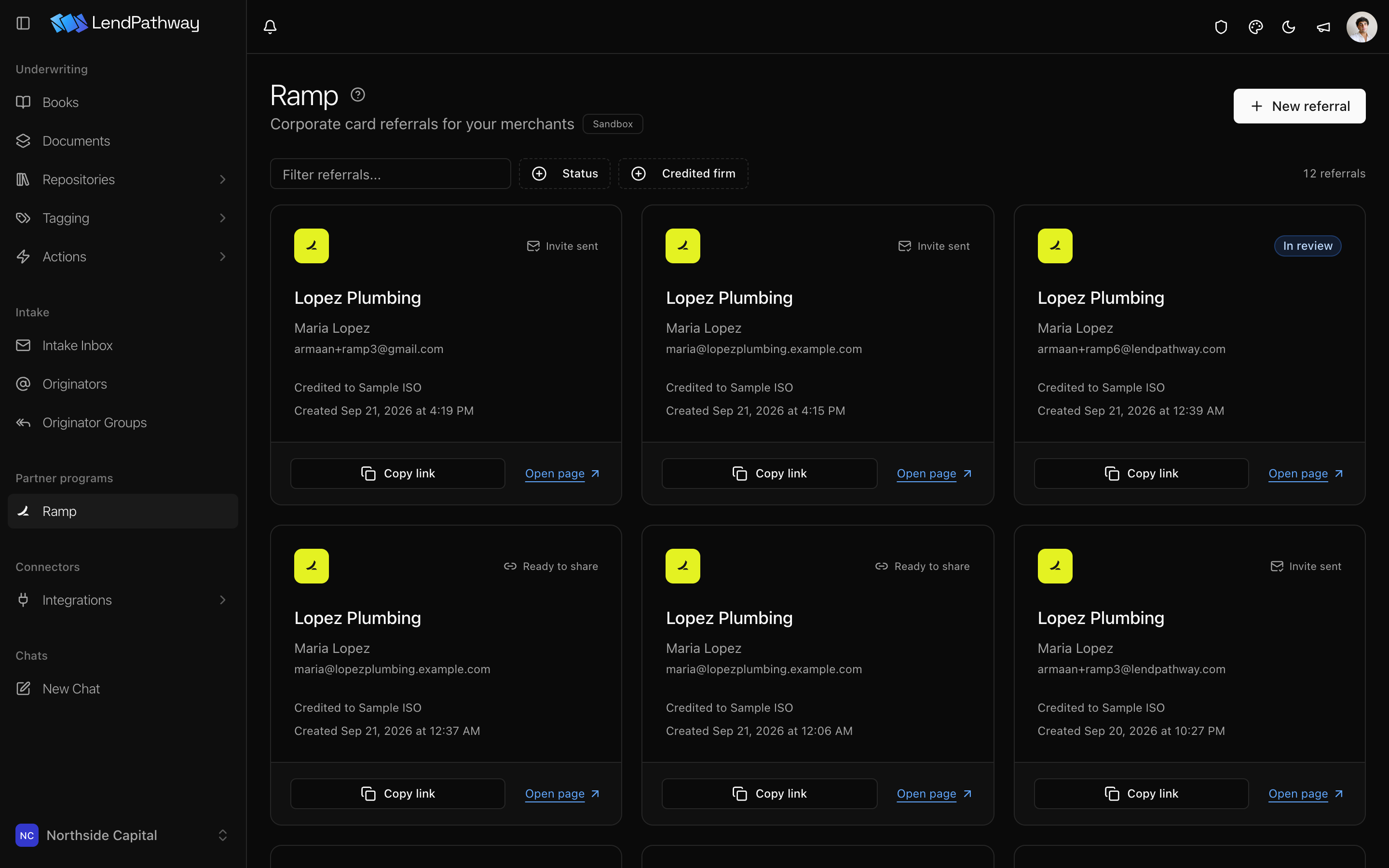Click Ramp logo on the 4:15 PM card
This screenshot has width=1389, height=868.
[x=683, y=246]
